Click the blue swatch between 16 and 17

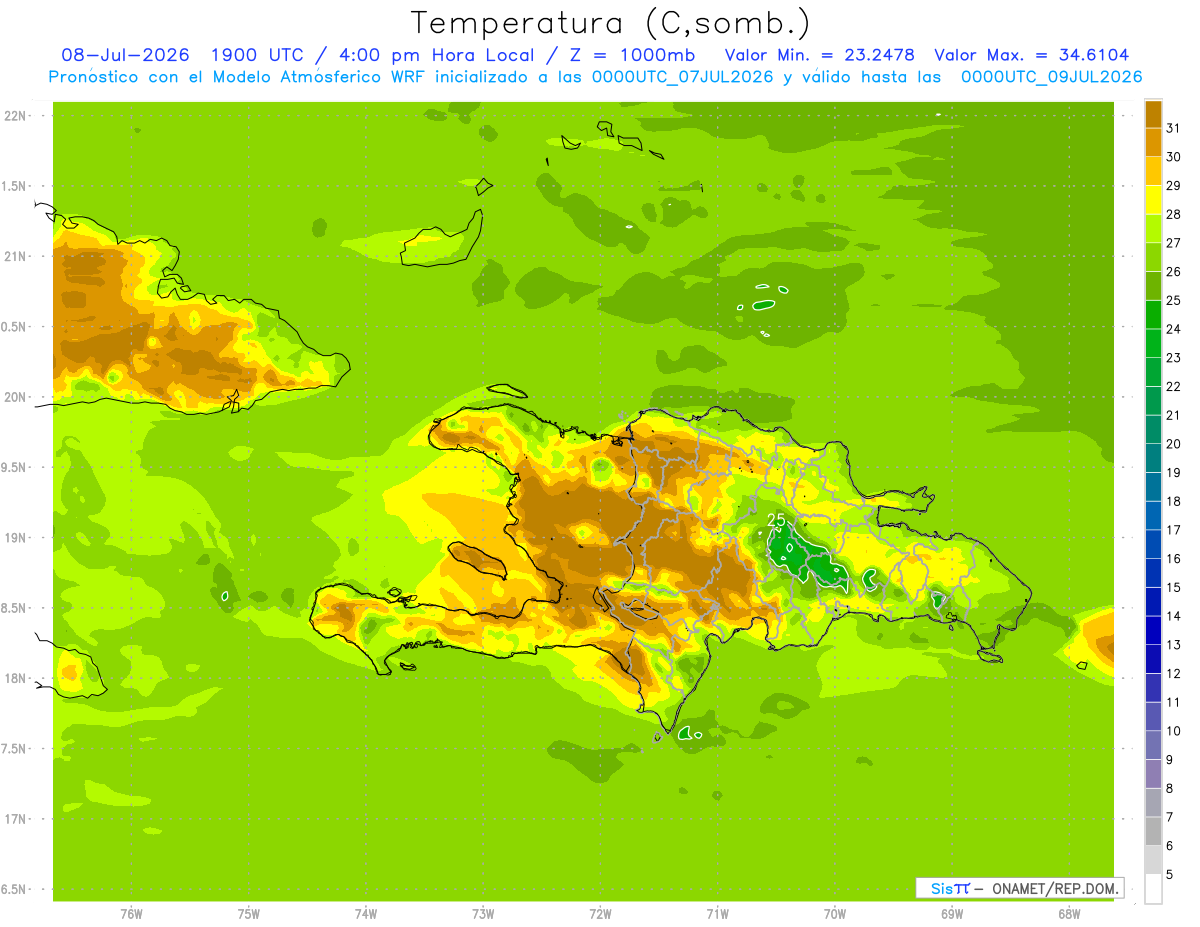pyautogui.click(x=1153, y=544)
